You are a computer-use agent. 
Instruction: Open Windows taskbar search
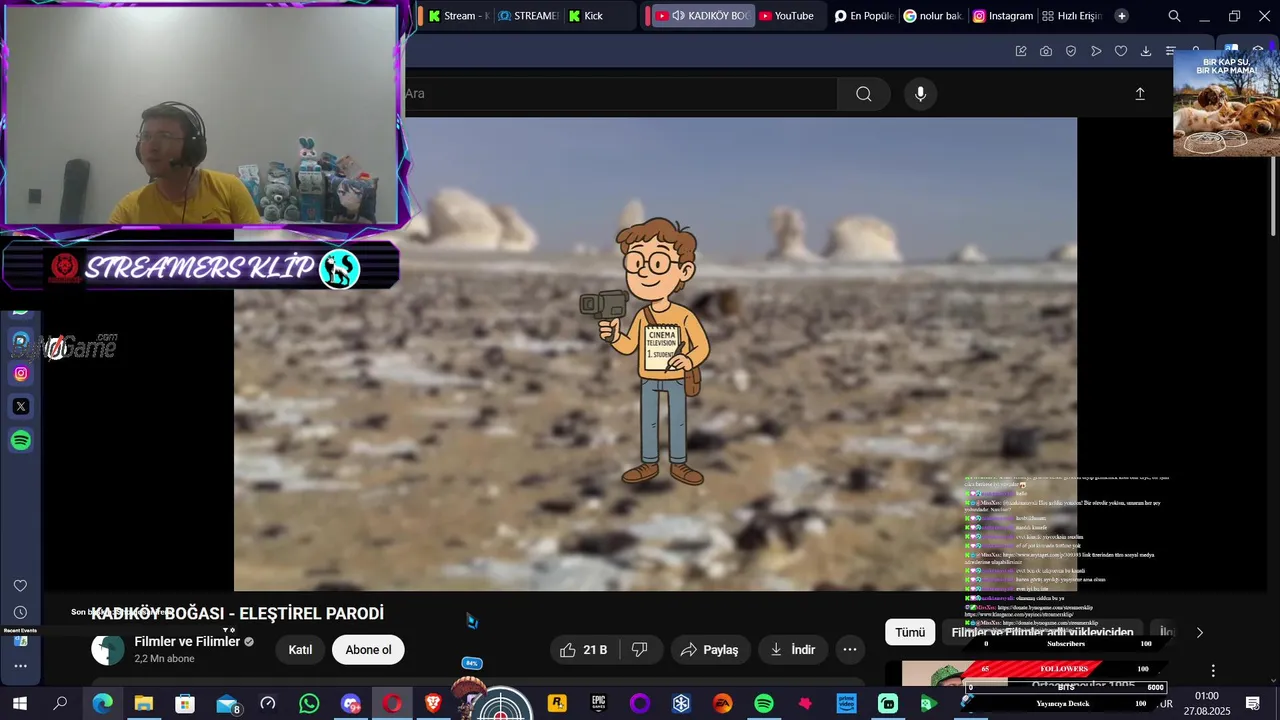pyautogui.click(x=60, y=704)
